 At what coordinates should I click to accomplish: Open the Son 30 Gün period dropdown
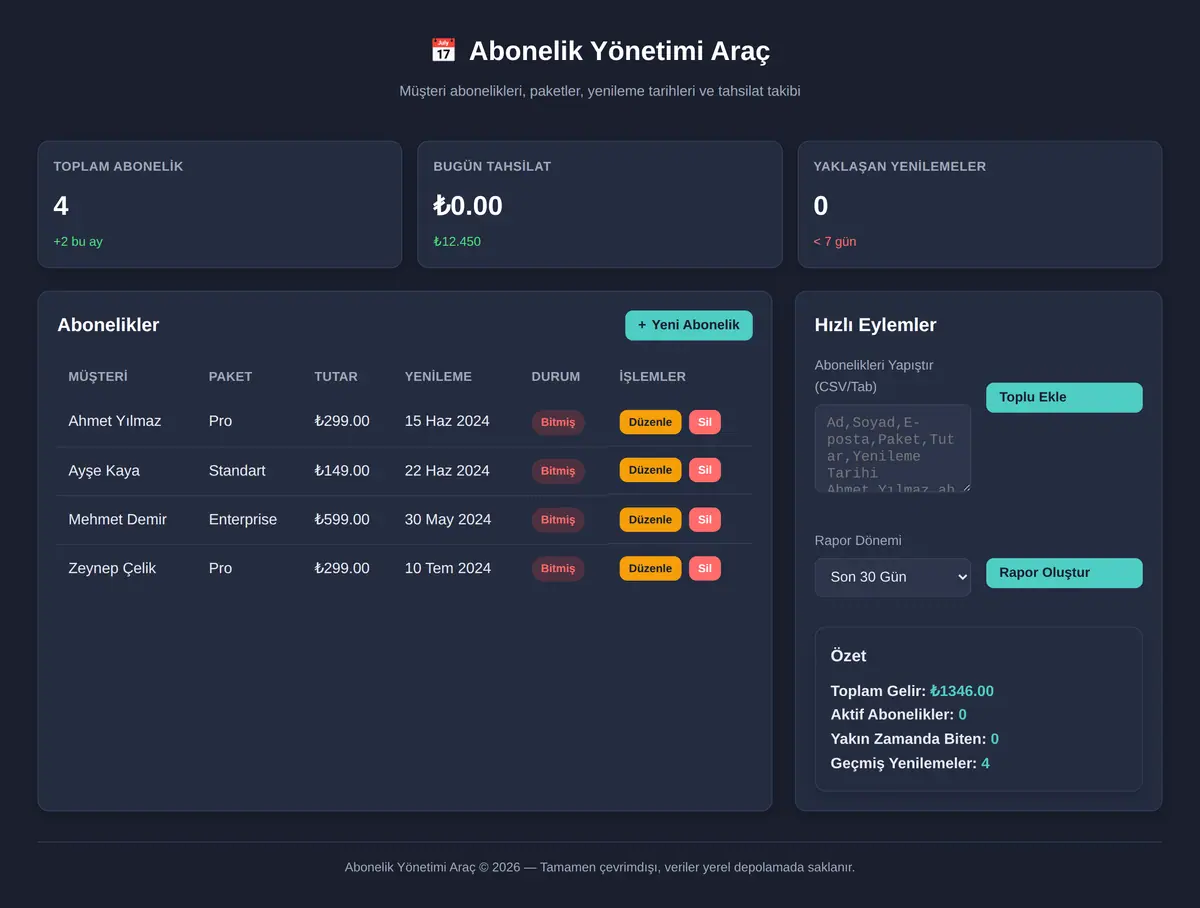pos(893,578)
